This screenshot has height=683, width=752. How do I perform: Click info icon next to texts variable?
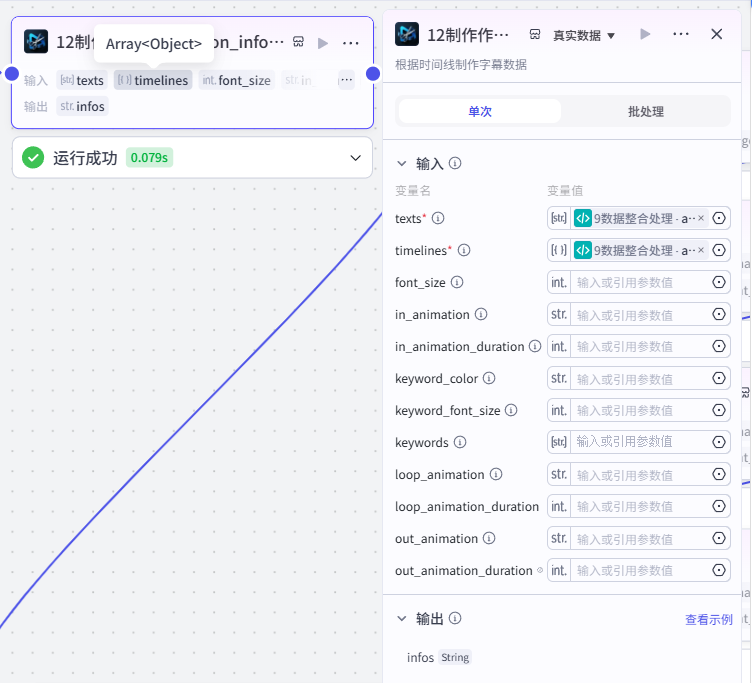coord(438,218)
